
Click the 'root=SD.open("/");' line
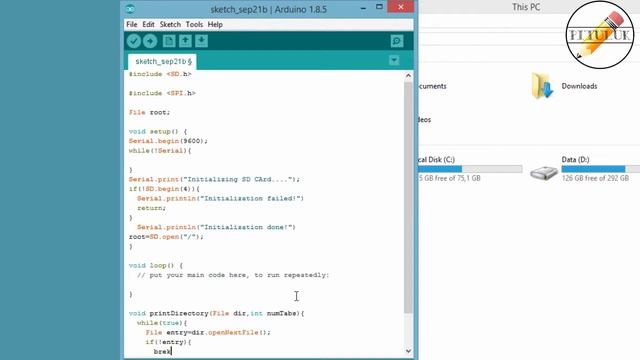click(x=166, y=236)
